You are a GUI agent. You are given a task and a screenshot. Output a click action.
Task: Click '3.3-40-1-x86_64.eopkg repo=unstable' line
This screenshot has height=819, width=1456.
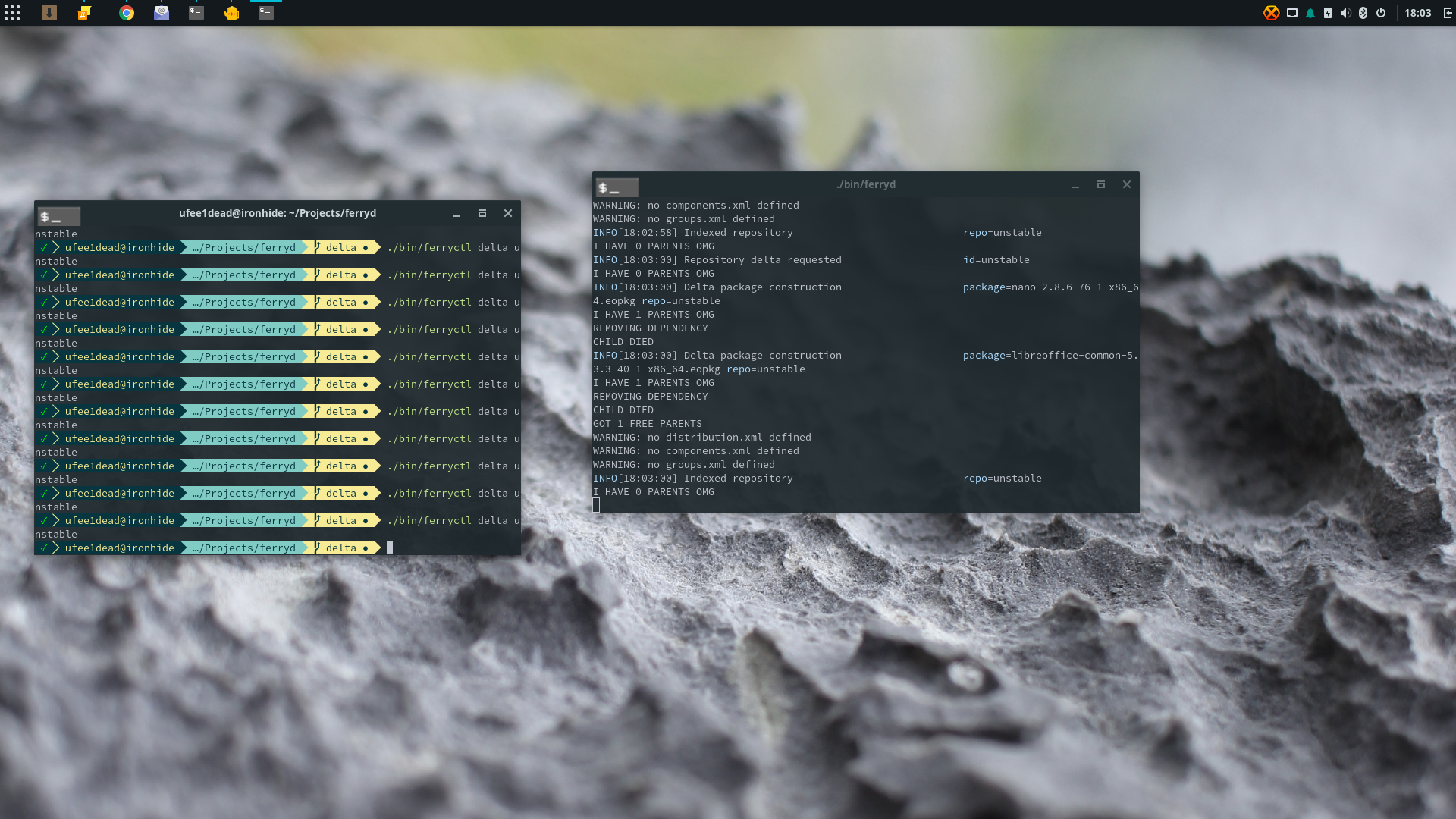click(x=699, y=369)
